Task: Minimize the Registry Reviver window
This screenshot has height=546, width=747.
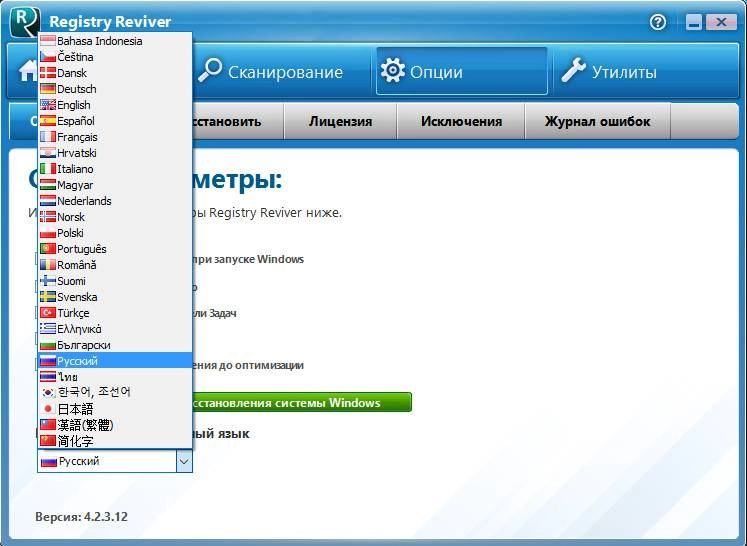Action: pyautogui.click(x=694, y=22)
